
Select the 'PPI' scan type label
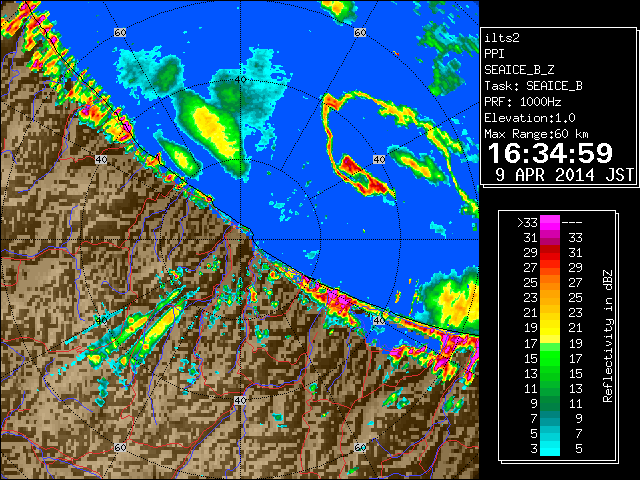tap(494, 54)
